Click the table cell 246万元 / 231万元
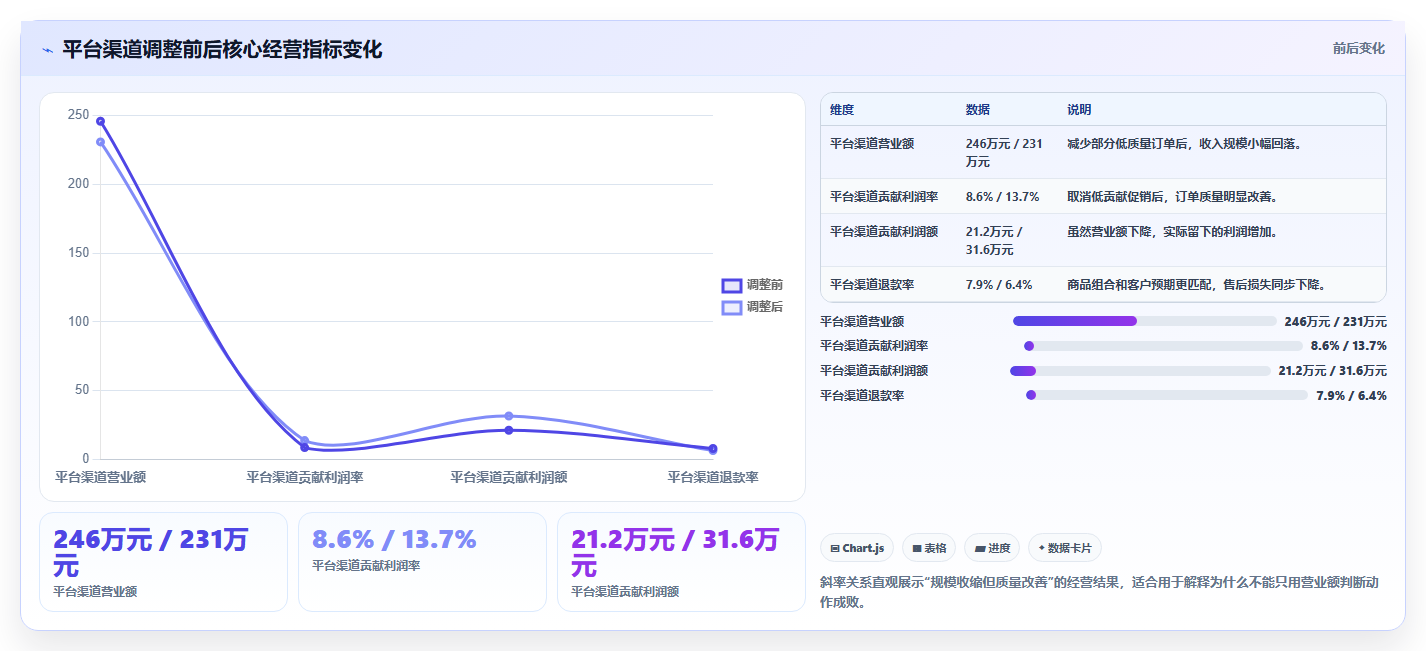The height and width of the screenshot is (651, 1426). pos(1005,152)
